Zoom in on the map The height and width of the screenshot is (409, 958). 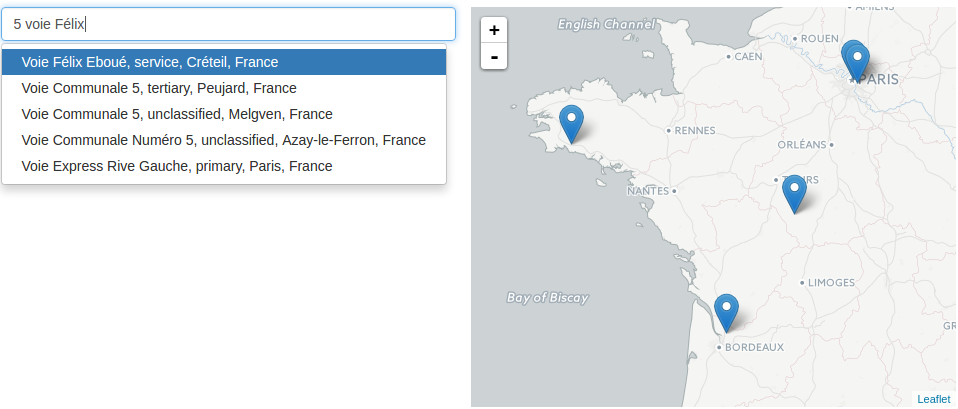coord(494,30)
